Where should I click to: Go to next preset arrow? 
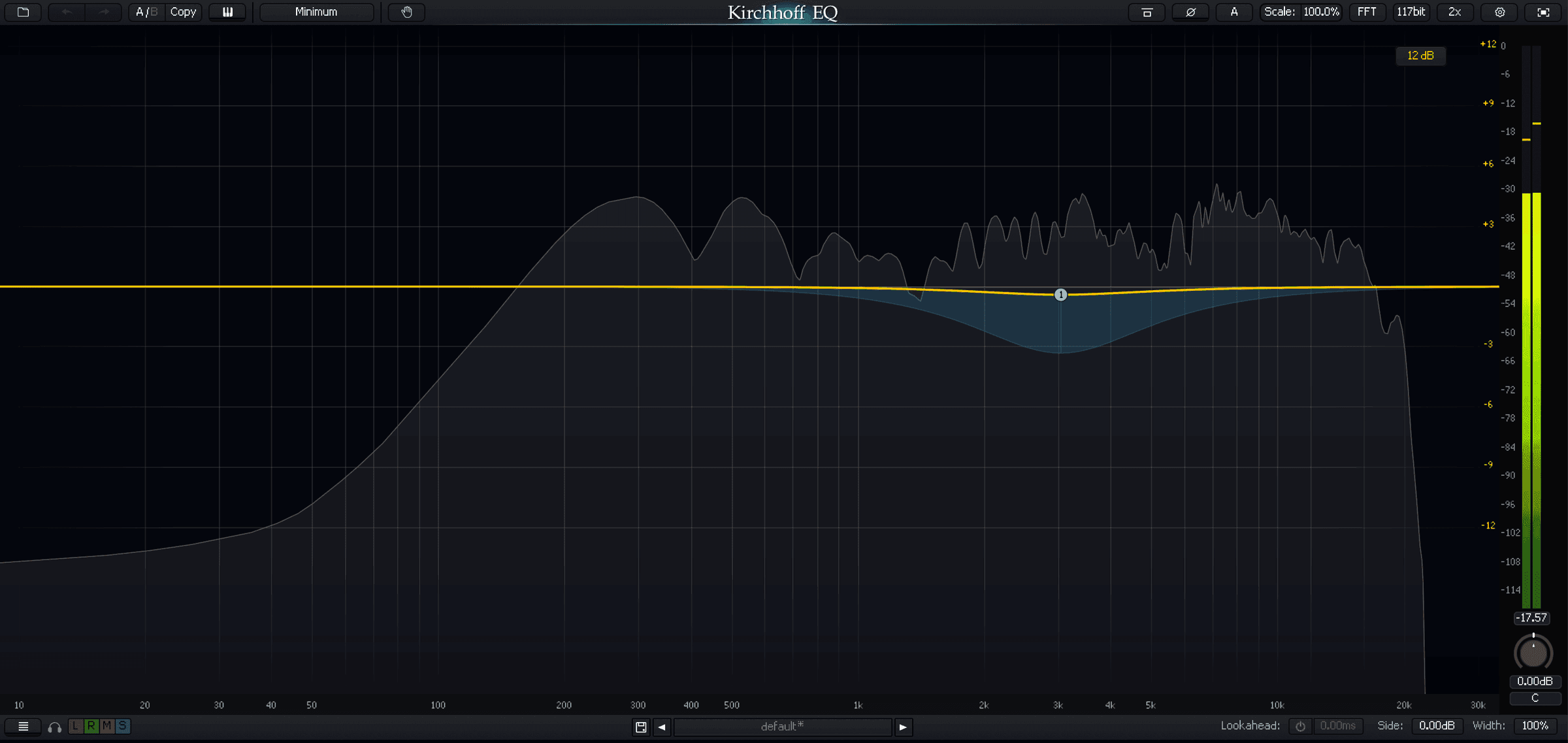click(x=903, y=727)
